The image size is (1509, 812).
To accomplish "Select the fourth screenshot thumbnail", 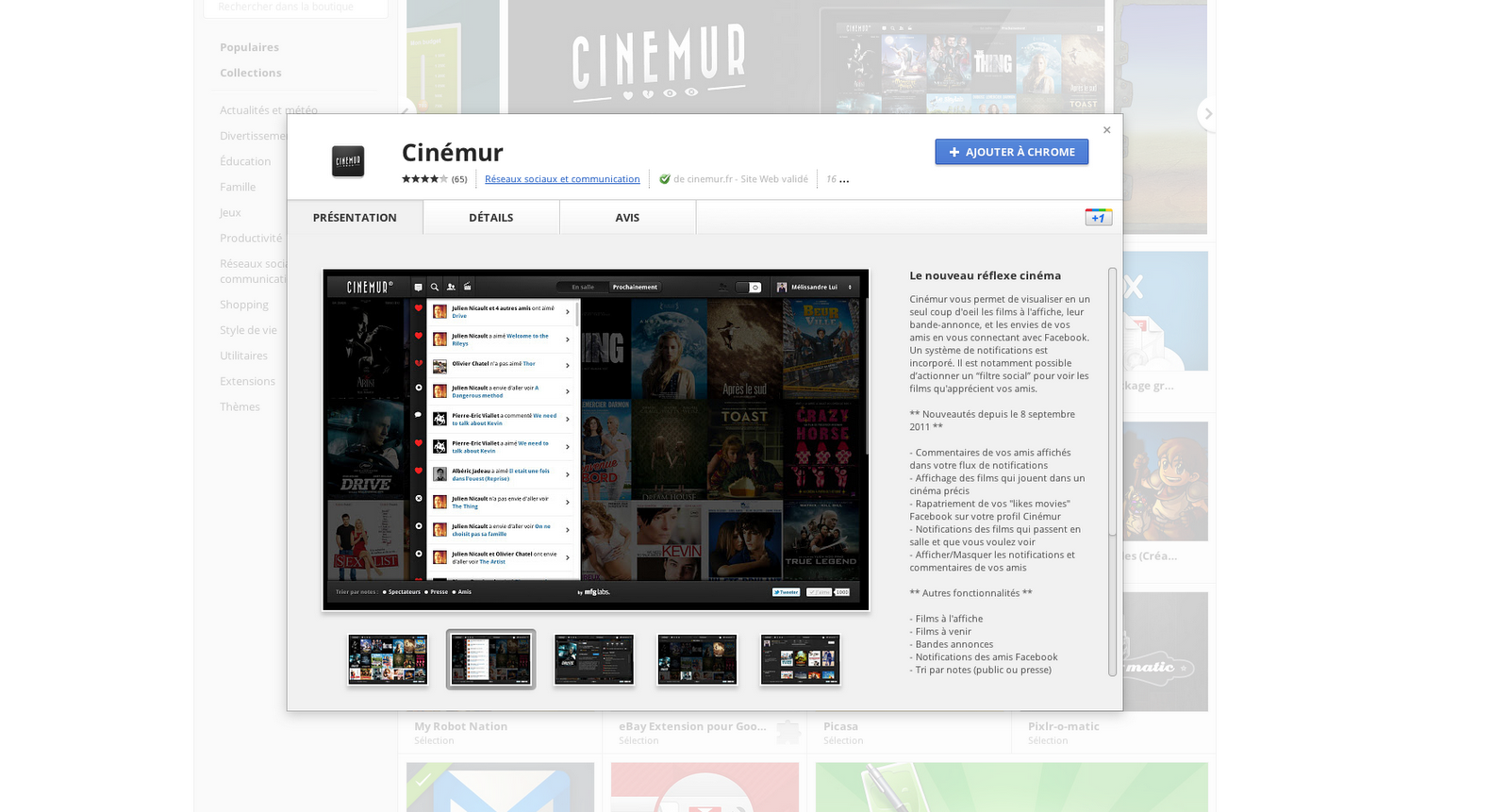I will pos(697,659).
